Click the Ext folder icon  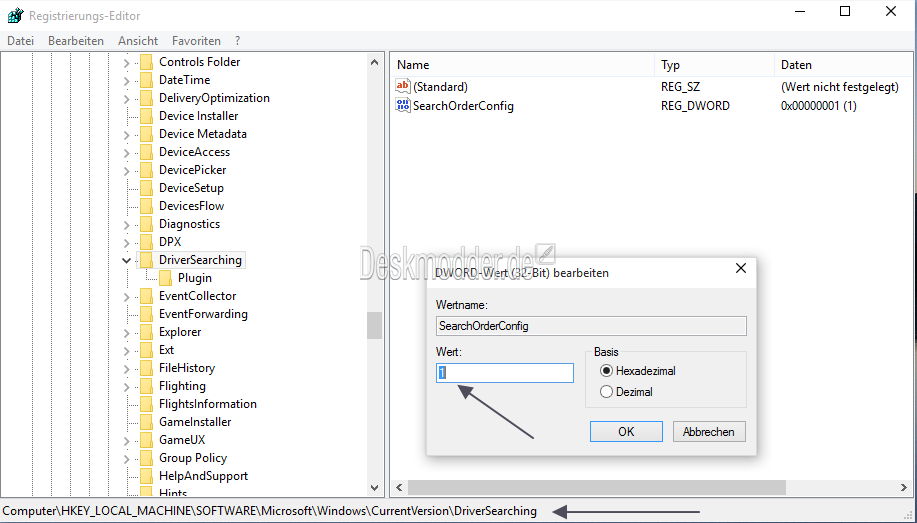point(147,350)
